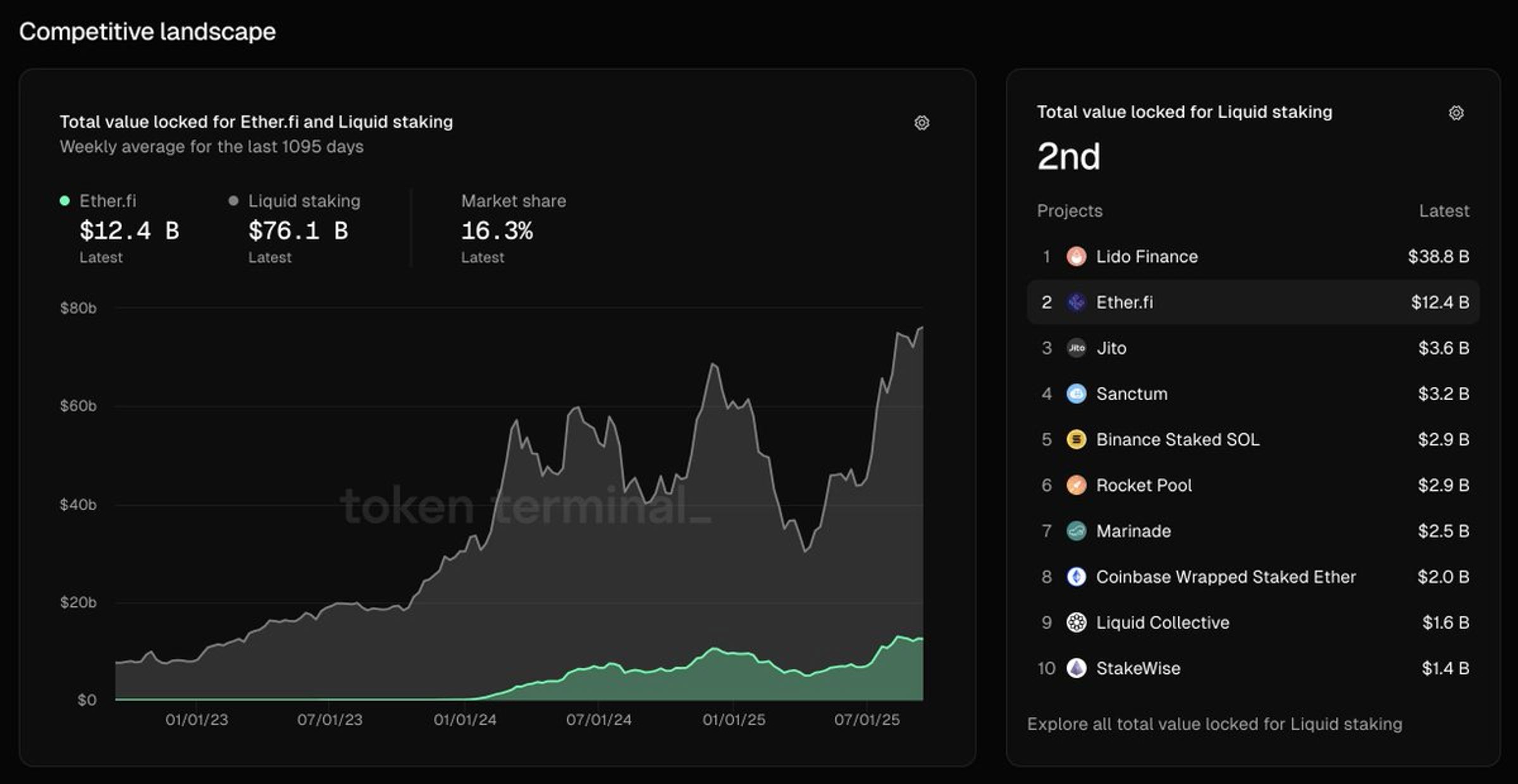Click the Latest column header

(x=1444, y=211)
